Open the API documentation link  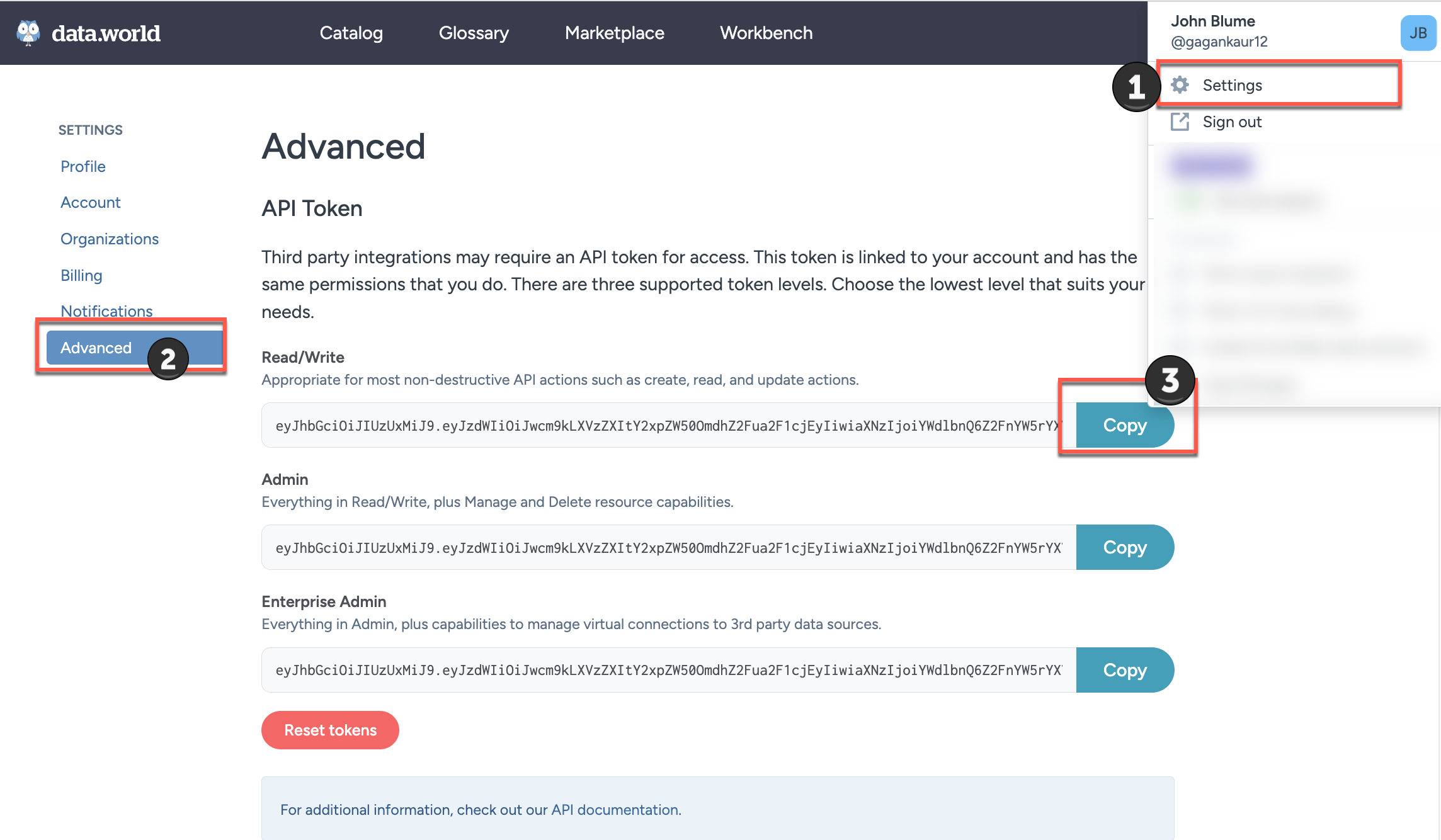[614, 810]
